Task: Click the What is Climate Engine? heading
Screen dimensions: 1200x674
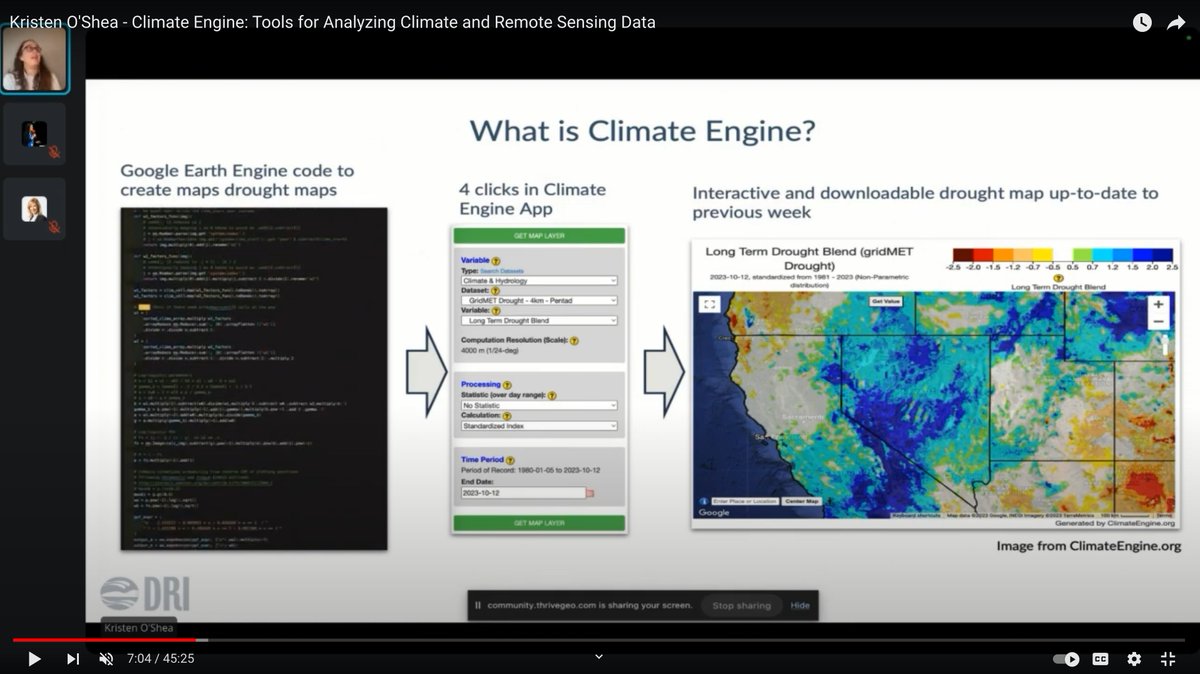Action: click(642, 131)
